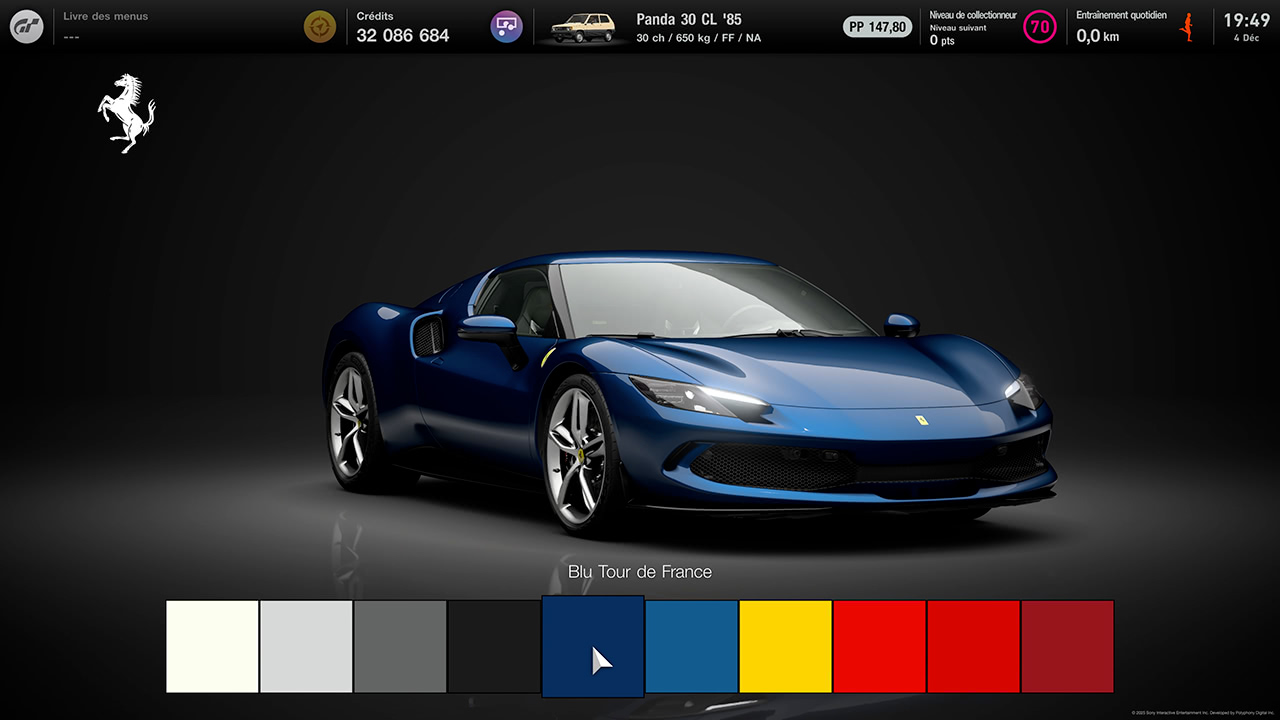Select the light silver color swatch

(306, 646)
